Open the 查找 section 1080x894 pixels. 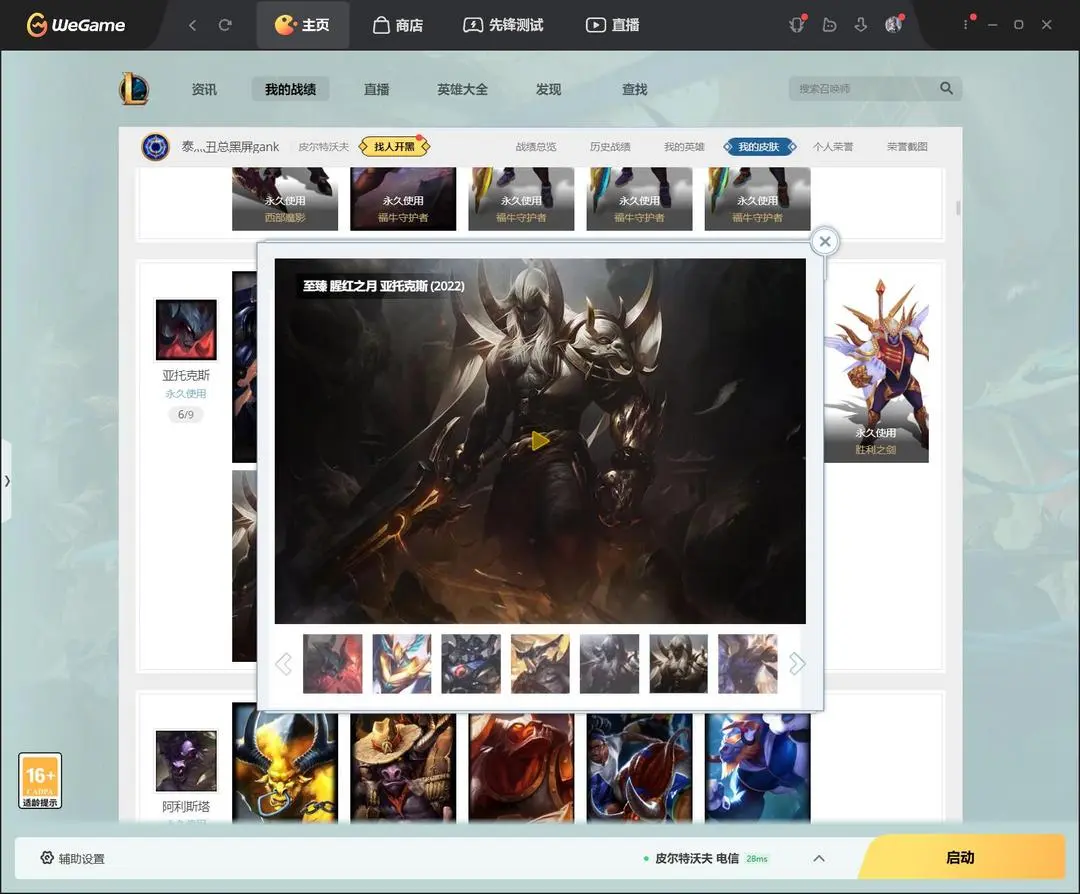pos(634,90)
